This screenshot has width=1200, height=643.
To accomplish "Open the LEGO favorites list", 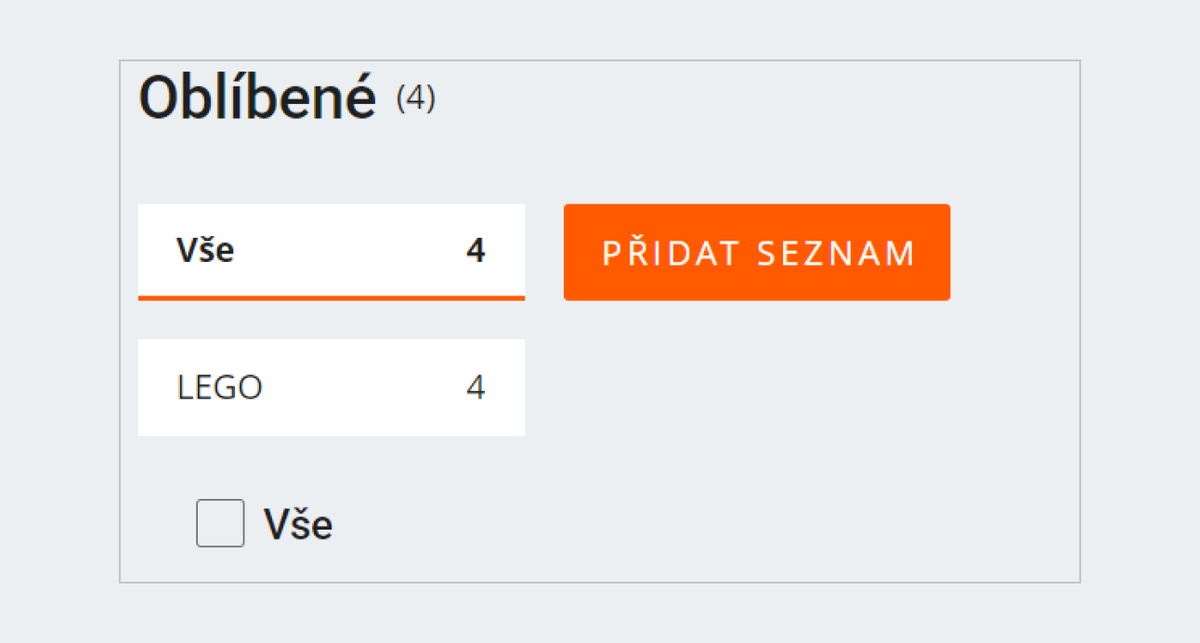I will [x=330, y=387].
